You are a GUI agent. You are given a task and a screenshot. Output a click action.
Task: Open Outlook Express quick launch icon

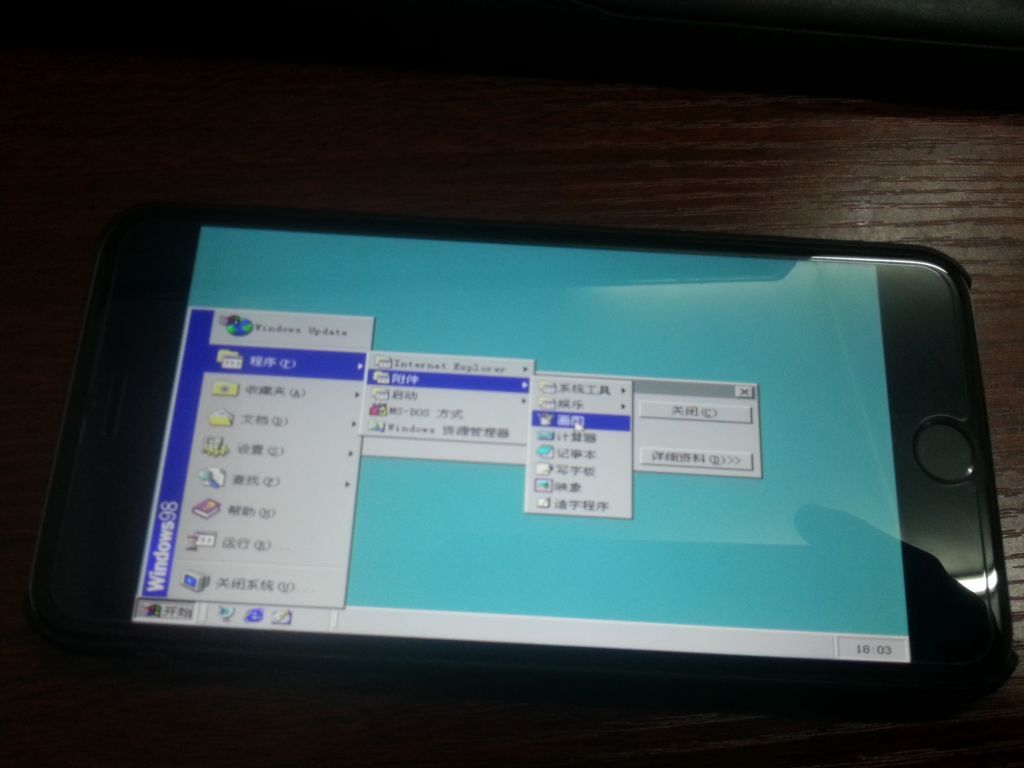tap(282, 618)
